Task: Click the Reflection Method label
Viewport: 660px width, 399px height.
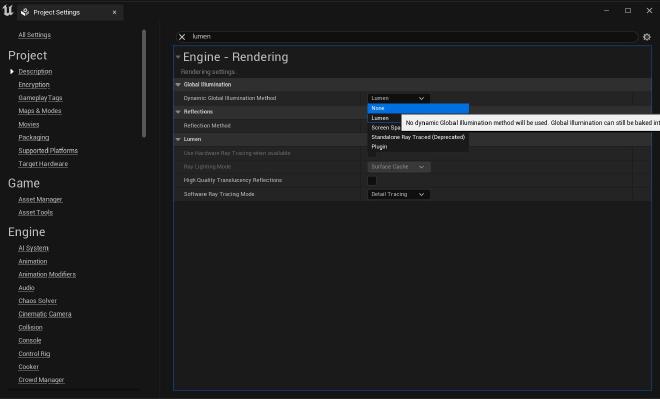Action: pyautogui.click(x=207, y=126)
